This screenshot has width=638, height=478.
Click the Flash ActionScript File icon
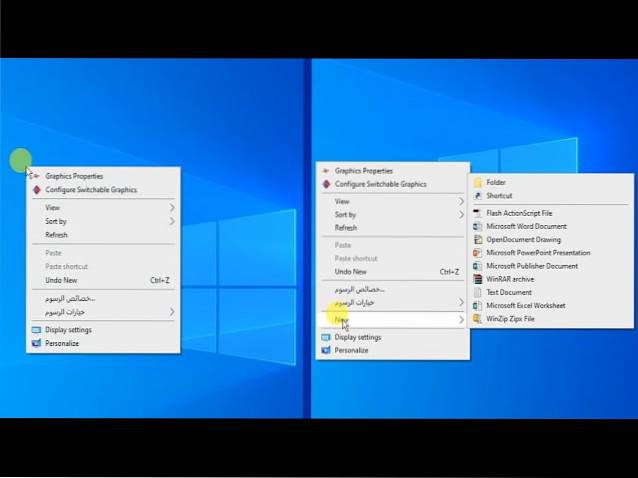(477, 213)
